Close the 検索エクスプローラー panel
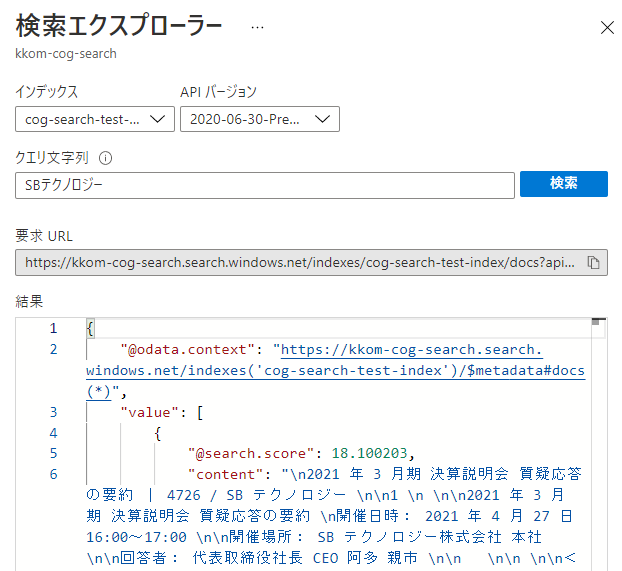 607,28
